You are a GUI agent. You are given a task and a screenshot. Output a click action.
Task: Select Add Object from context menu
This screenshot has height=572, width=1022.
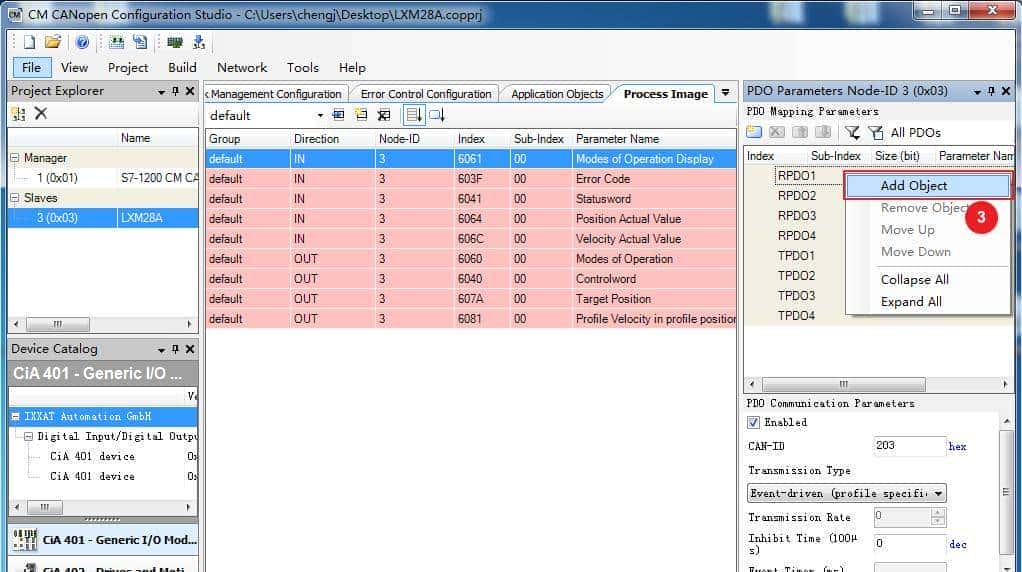[913, 186]
